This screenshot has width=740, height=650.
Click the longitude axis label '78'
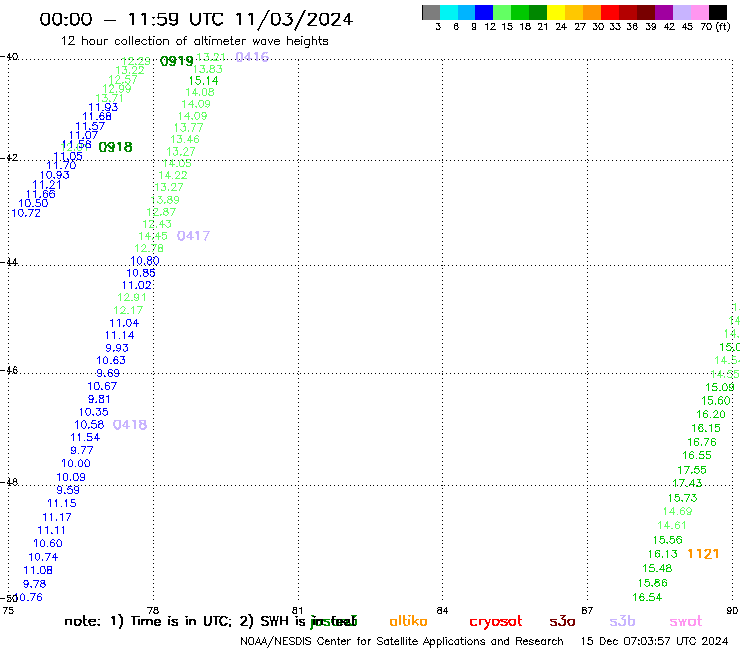pos(153,610)
